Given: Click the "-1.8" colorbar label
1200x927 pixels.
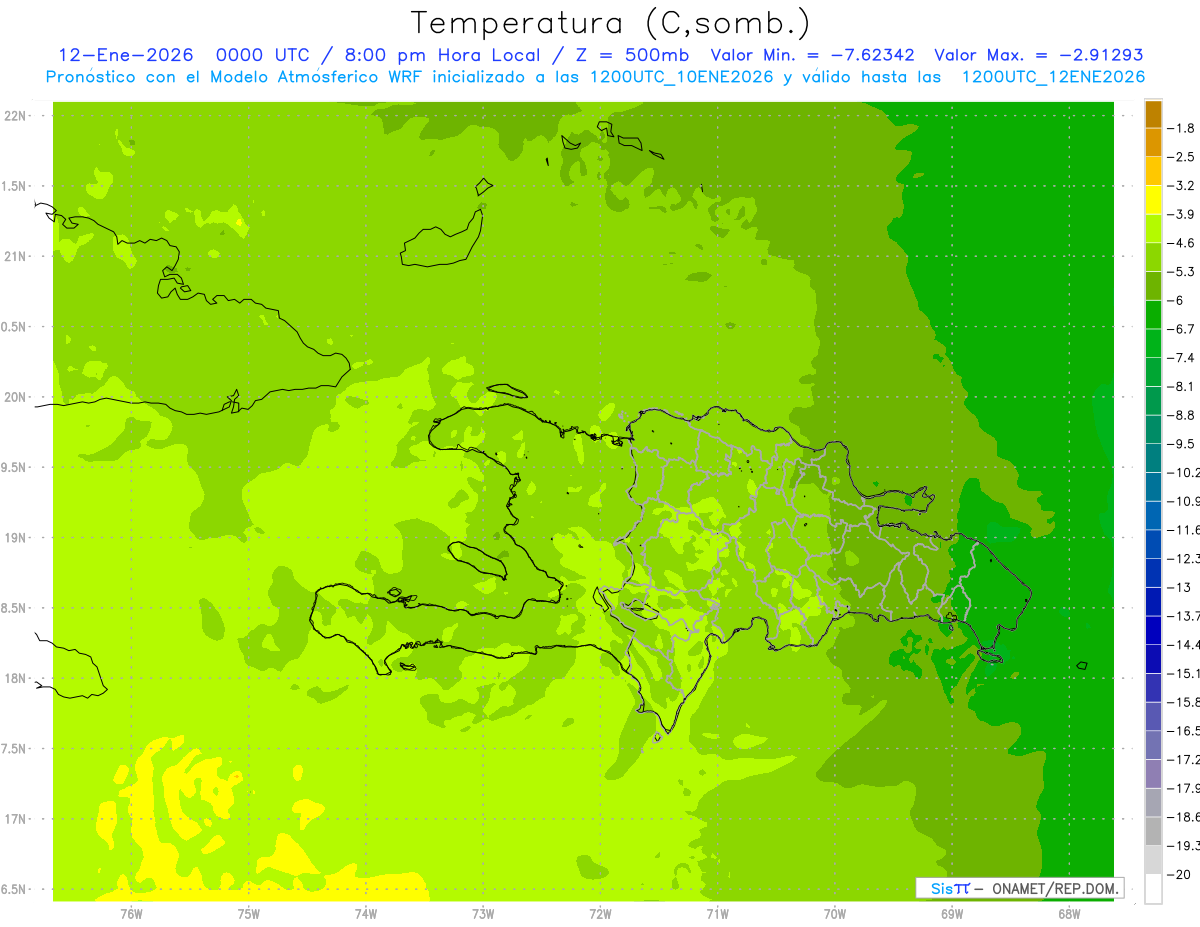Looking at the screenshot, I should [1181, 128].
